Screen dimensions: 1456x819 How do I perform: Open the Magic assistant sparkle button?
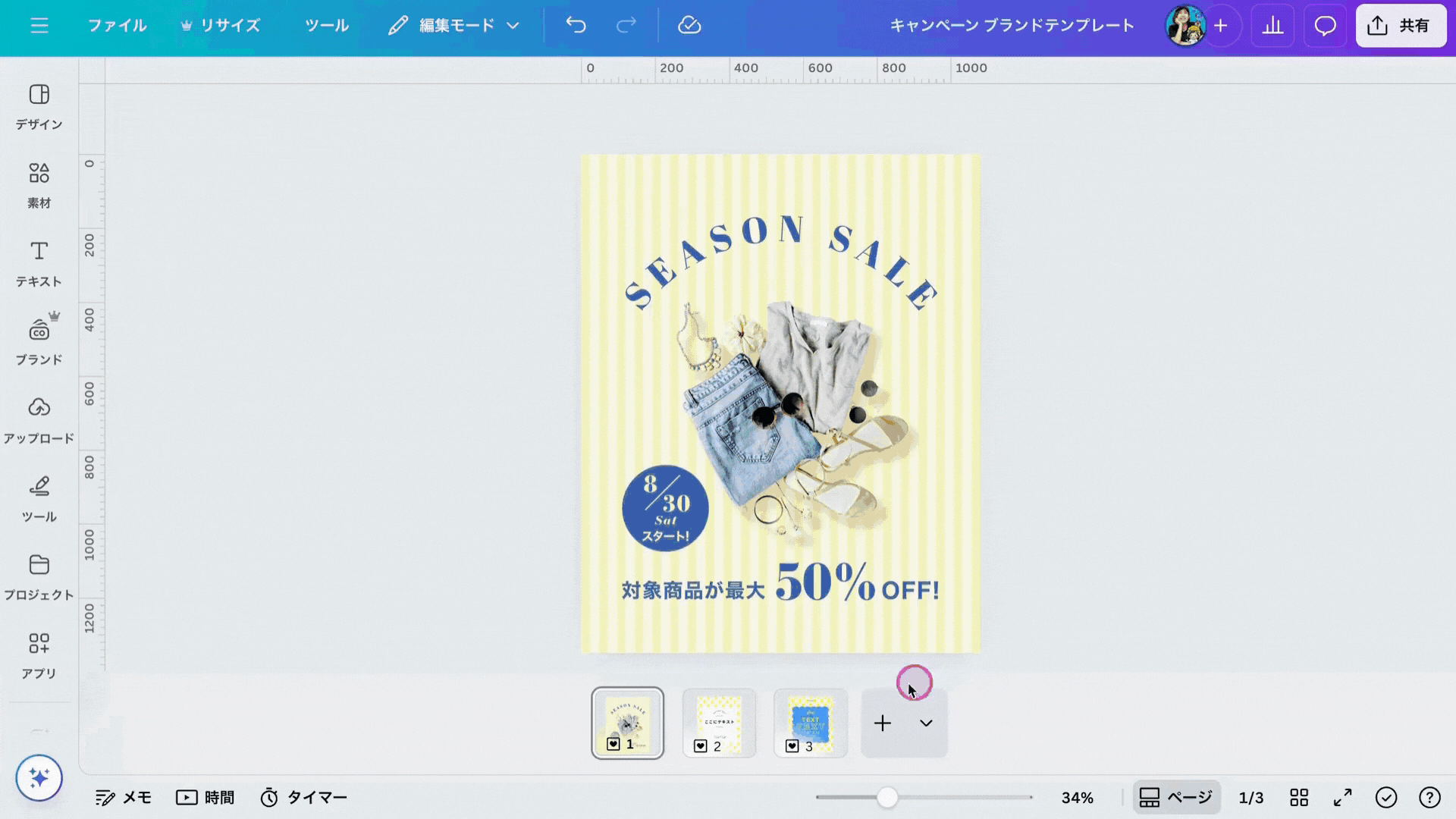39,777
